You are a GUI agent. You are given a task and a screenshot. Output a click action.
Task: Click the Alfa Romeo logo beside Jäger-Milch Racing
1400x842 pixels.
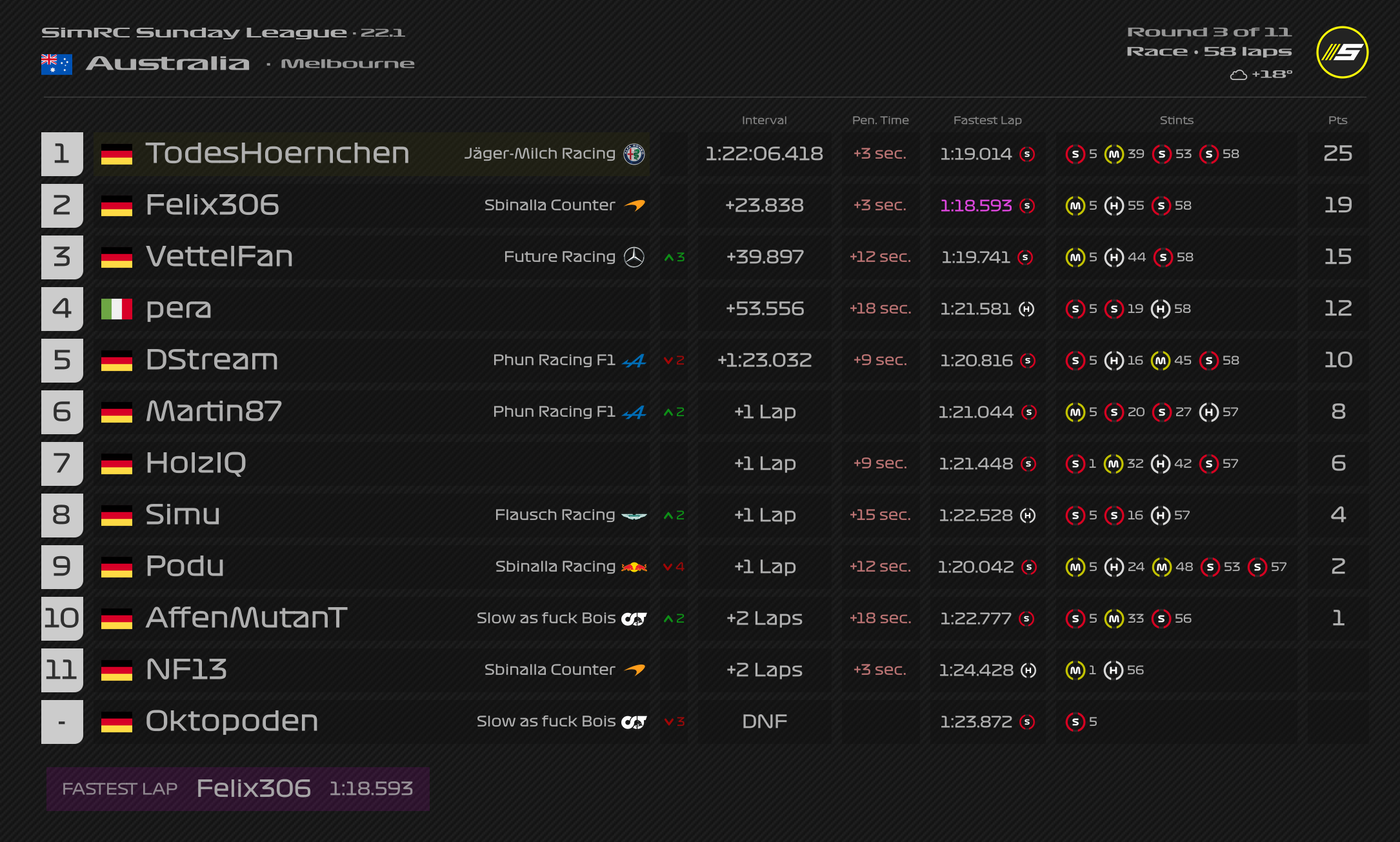634,154
